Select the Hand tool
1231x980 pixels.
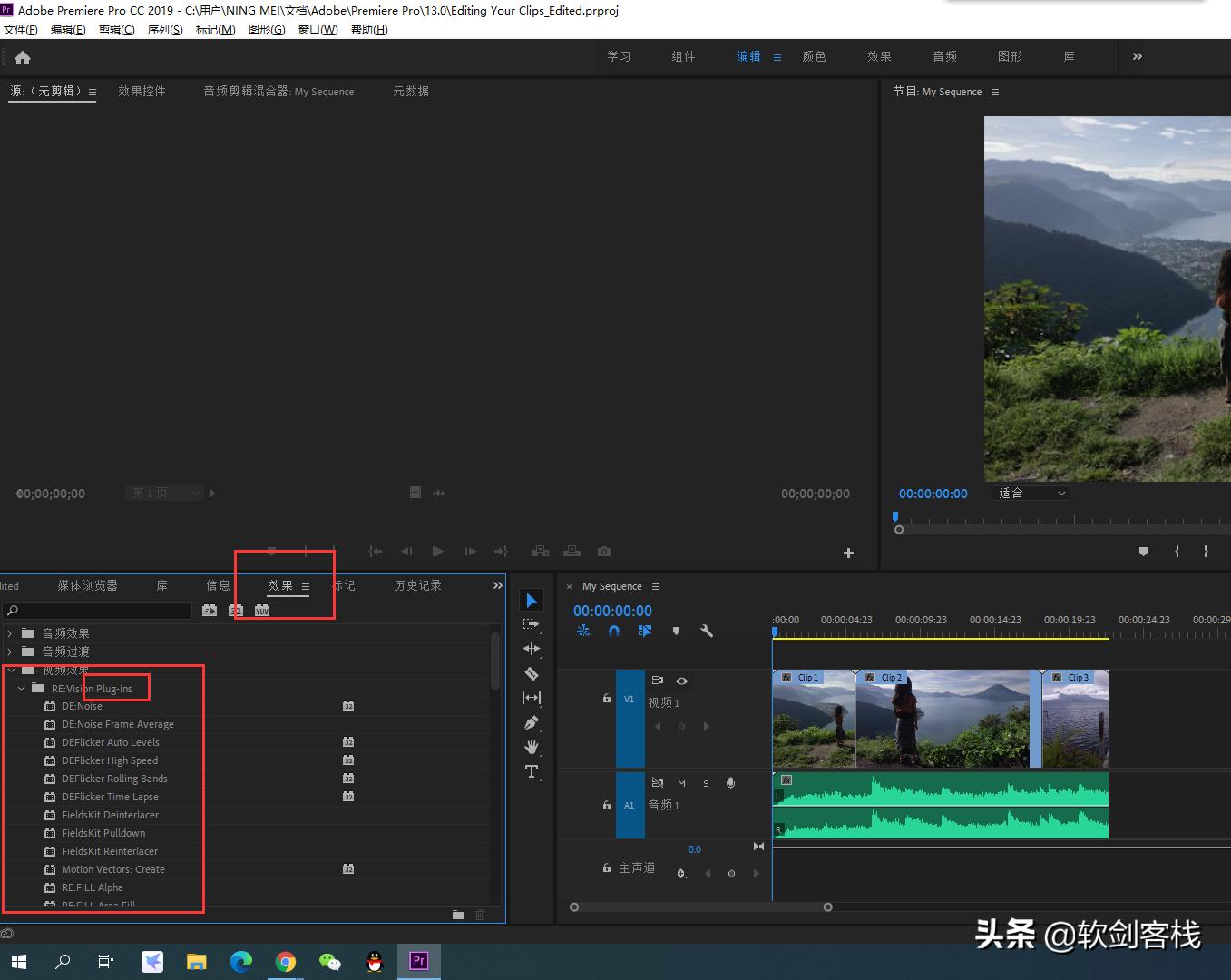coord(532,747)
